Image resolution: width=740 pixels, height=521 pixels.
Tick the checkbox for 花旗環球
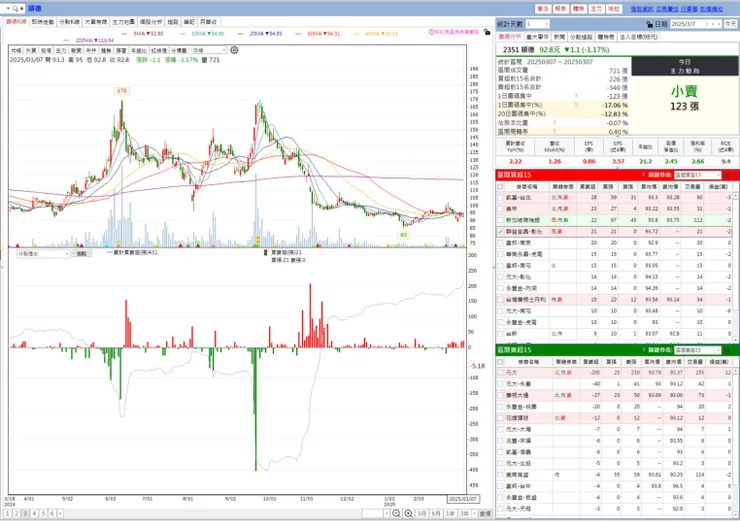[x=500, y=418]
